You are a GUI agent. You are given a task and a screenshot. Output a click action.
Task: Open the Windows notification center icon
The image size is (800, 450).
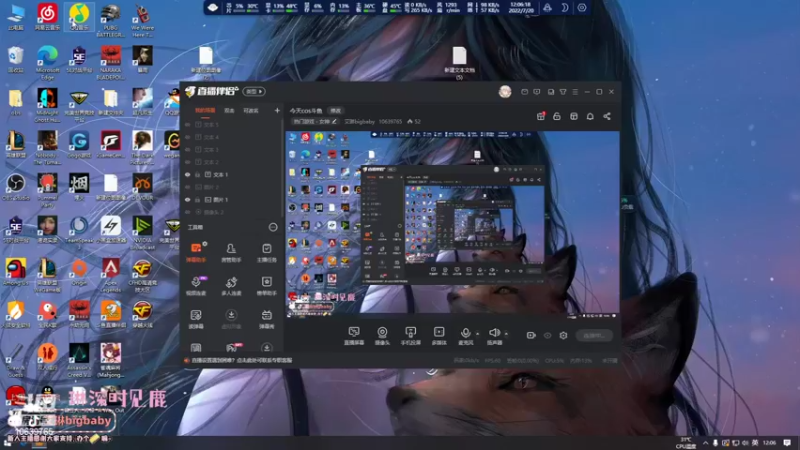click(x=787, y=442)
